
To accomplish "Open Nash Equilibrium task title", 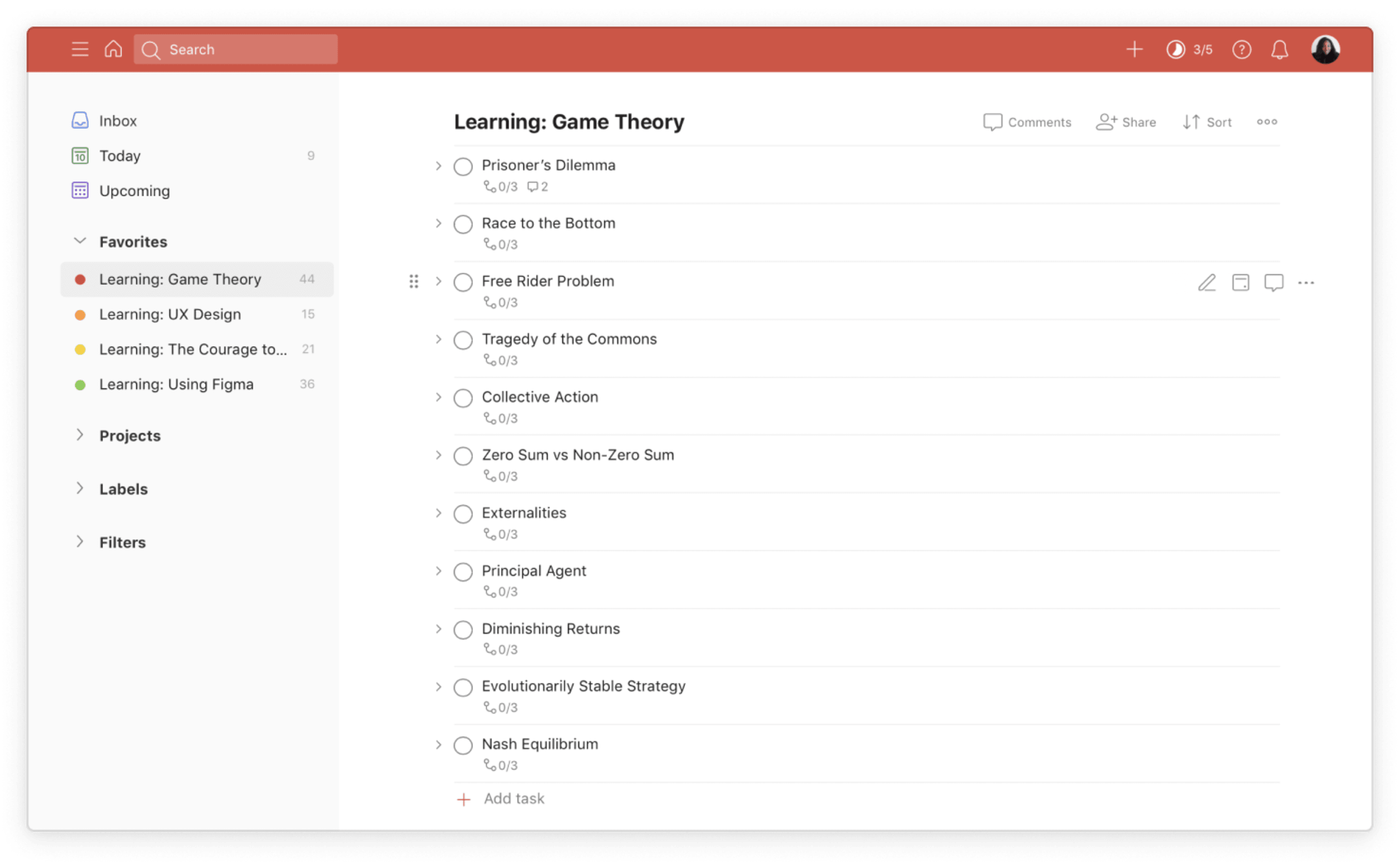I will [x=540, y=744].
